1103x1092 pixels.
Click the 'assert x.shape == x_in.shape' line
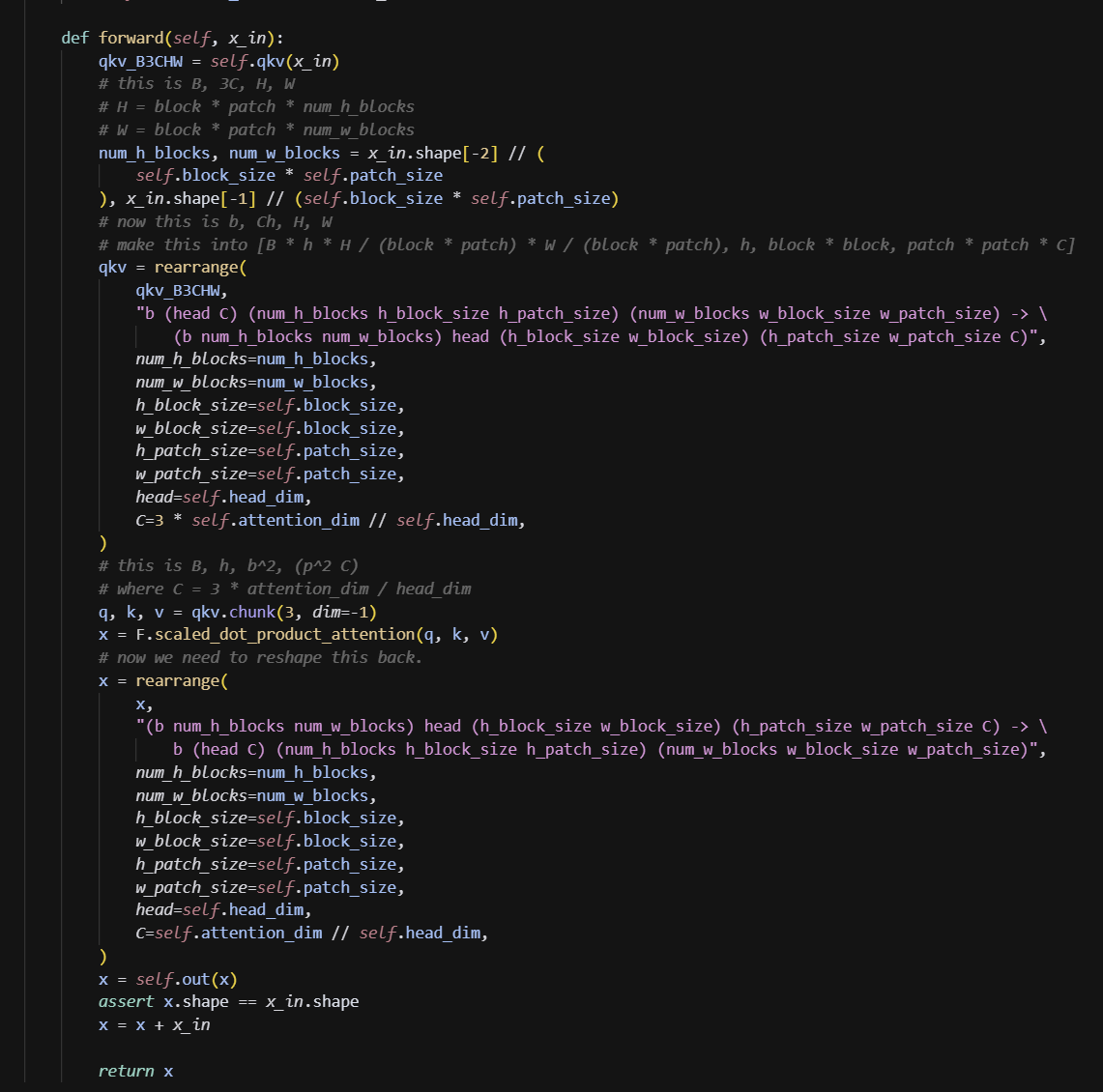click(x=228, y=1002)
